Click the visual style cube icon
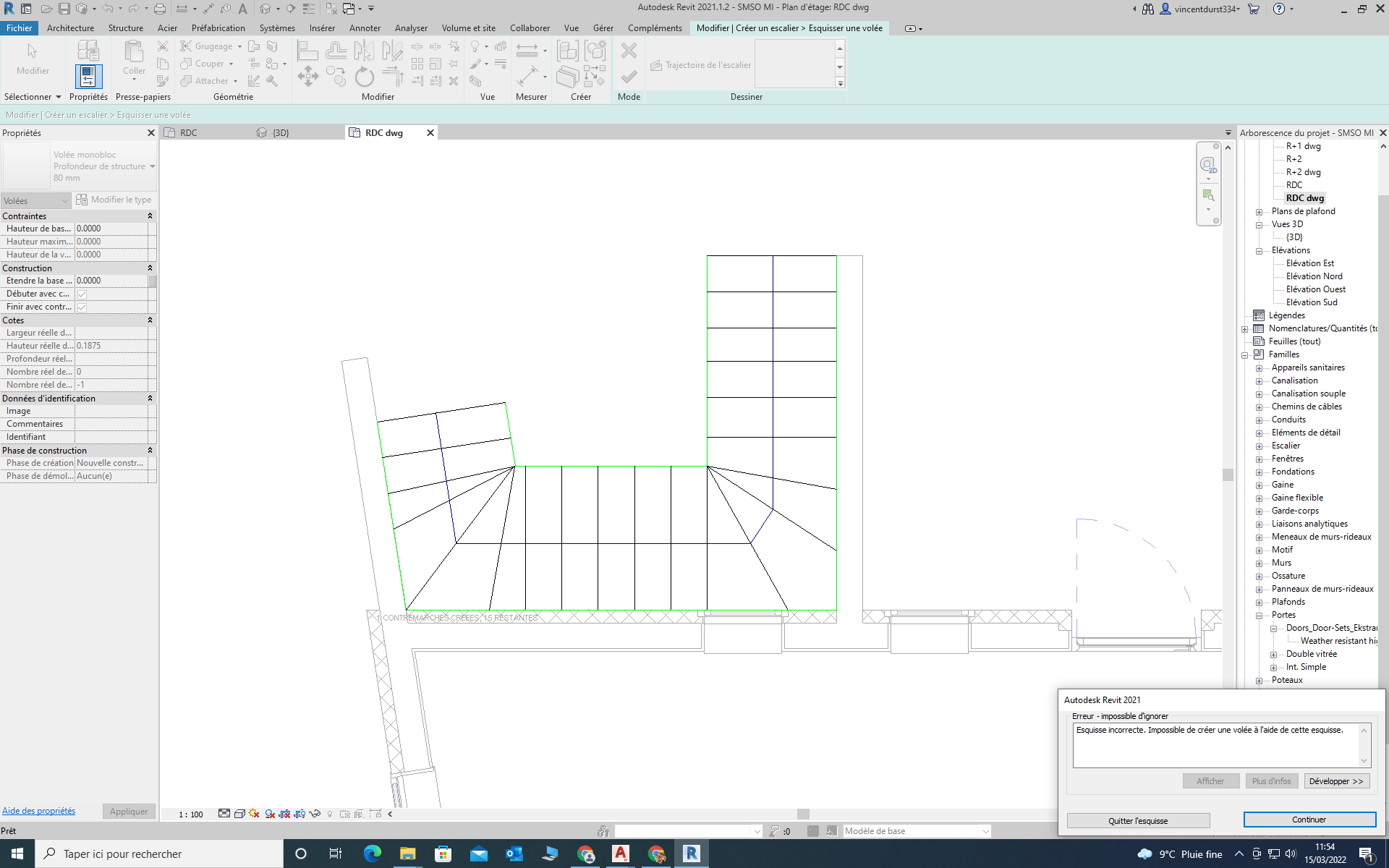1389x868 pixels. [x=239, y=814]
